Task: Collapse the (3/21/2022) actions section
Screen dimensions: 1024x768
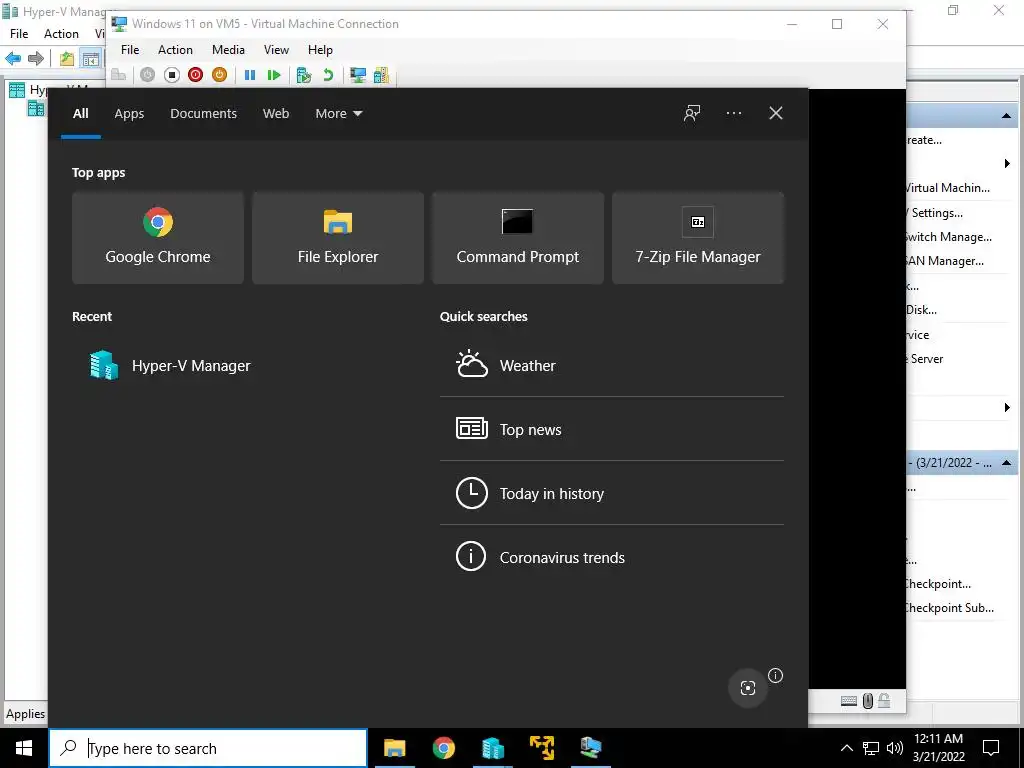Action: point(1006,463)
